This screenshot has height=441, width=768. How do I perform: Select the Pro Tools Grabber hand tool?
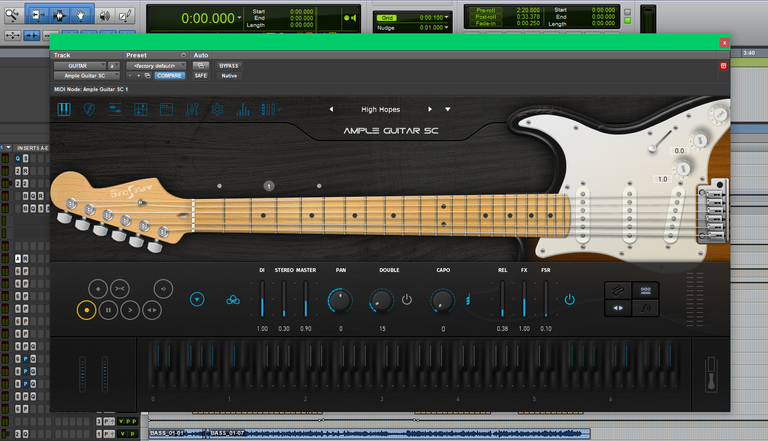[80, 15]
